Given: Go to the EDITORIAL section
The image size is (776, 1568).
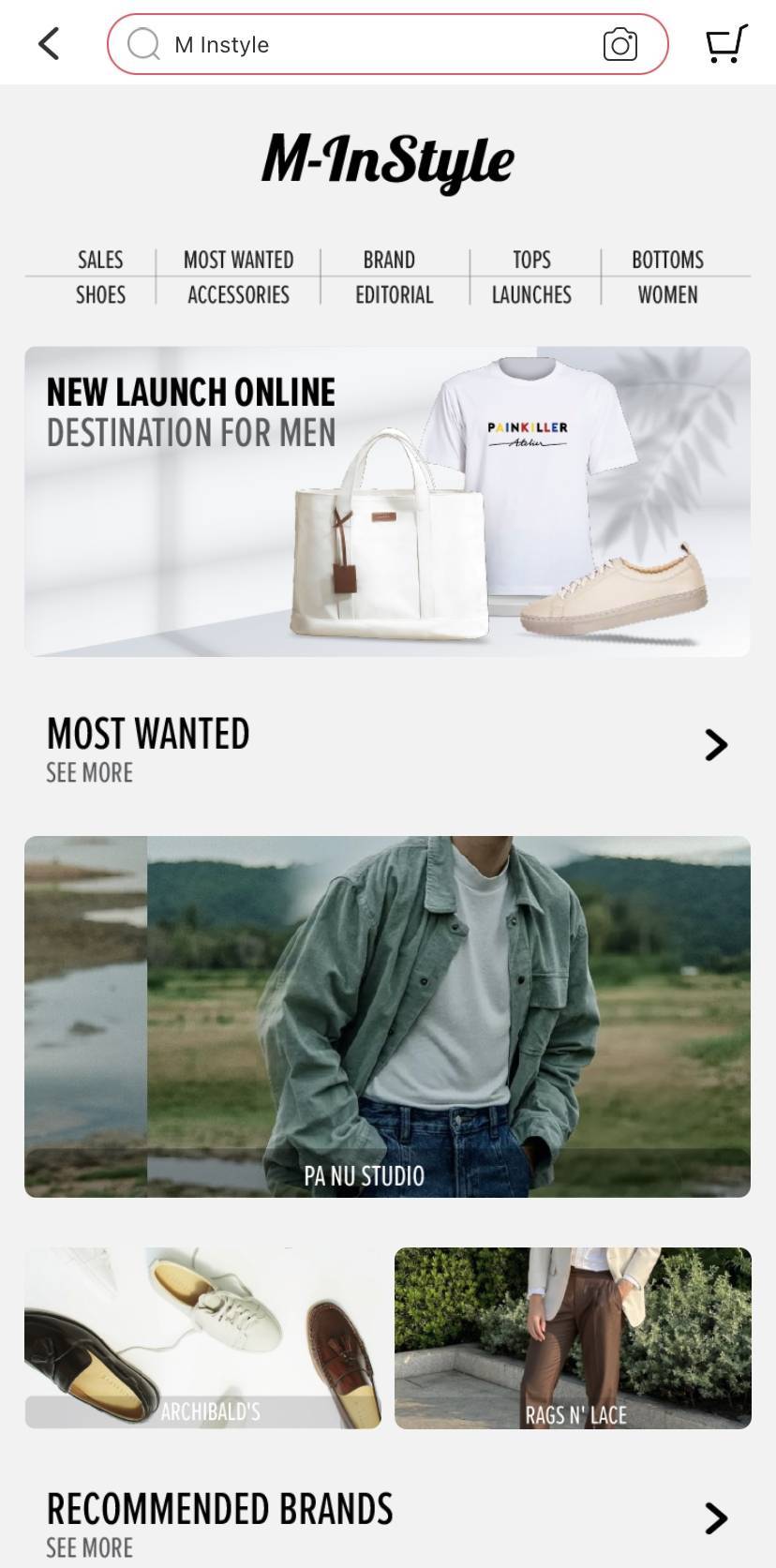Looking at the screenshot, I should (x=394, y=294).
